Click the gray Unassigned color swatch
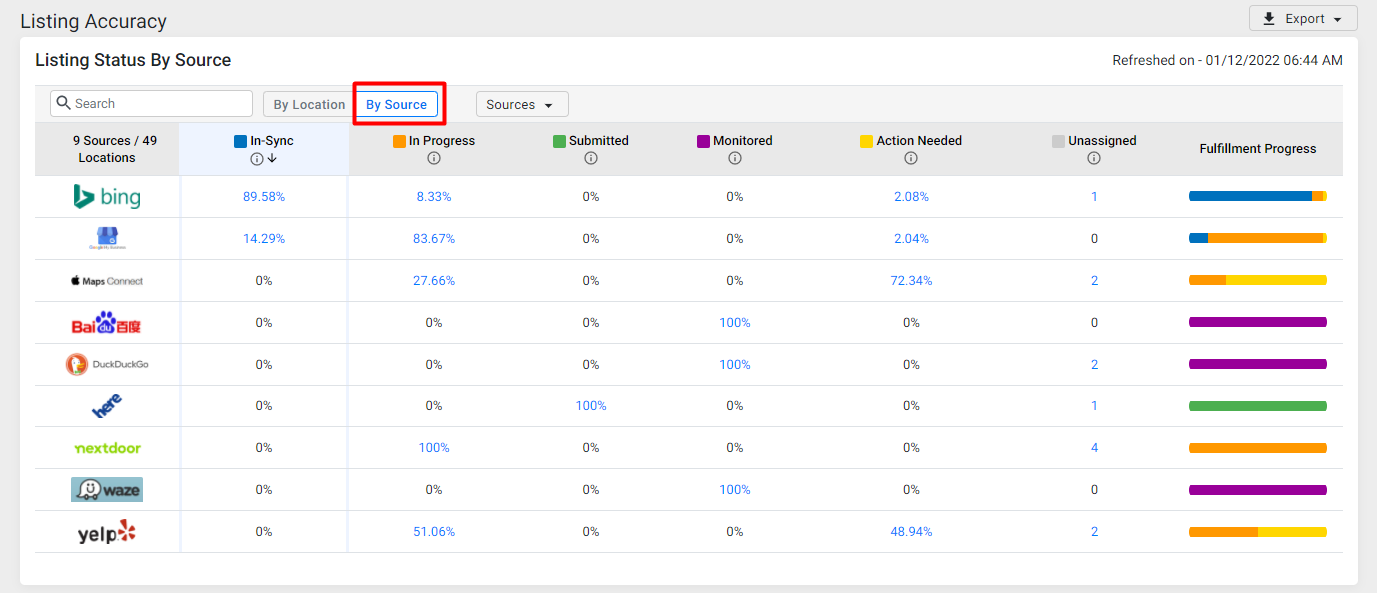 pos(1058,141)
